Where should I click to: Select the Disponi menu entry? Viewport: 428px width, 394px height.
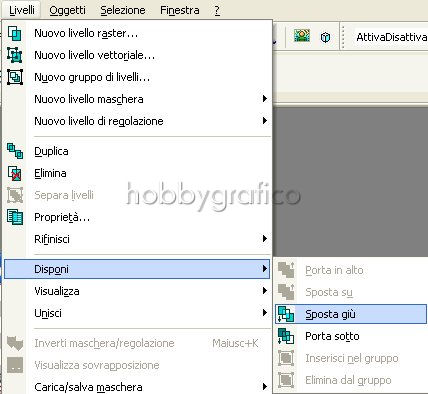[137, 269]
